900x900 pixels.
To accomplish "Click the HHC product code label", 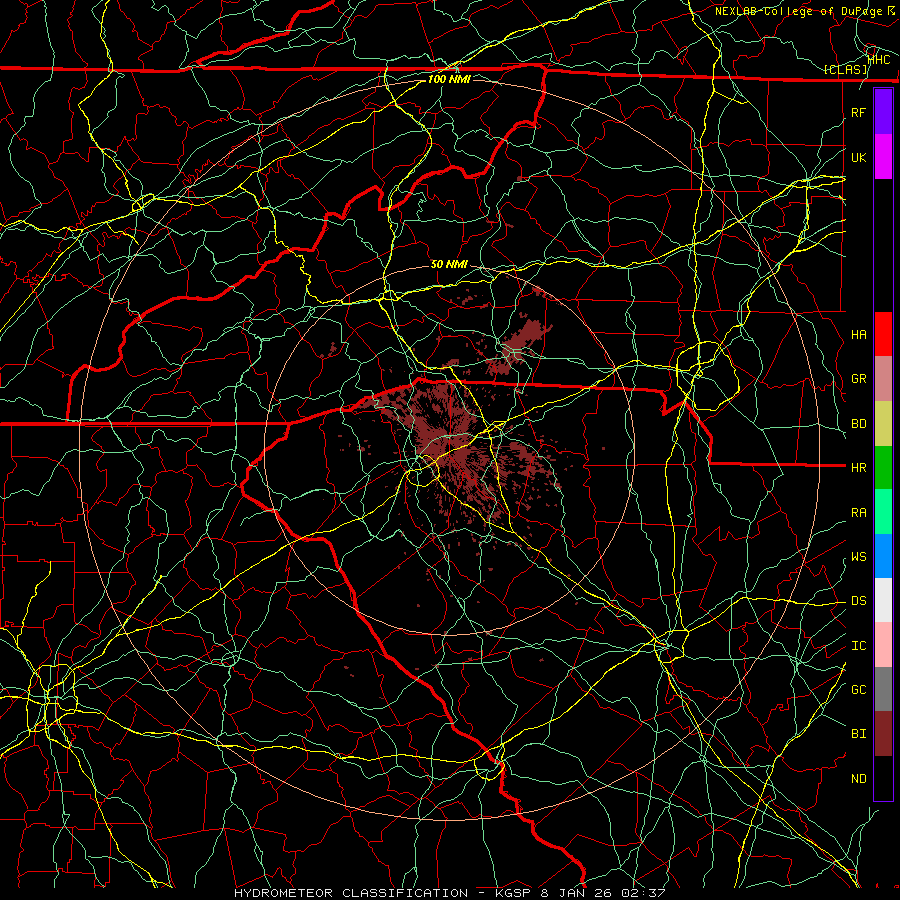I will pyautogui.click(x=879, y=59).
